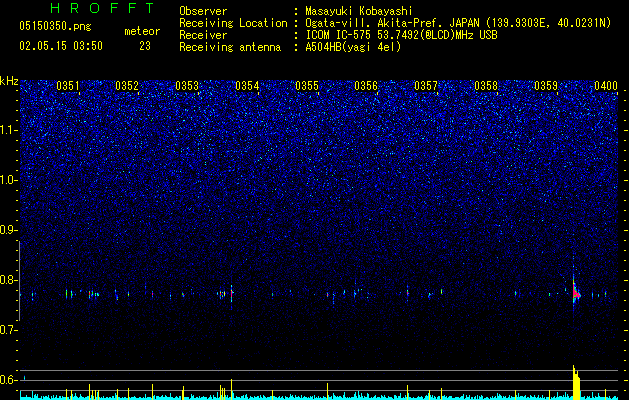Click the 0356 time marker
Viewport: 629px width, 400px height.
(x=366, y=86)
